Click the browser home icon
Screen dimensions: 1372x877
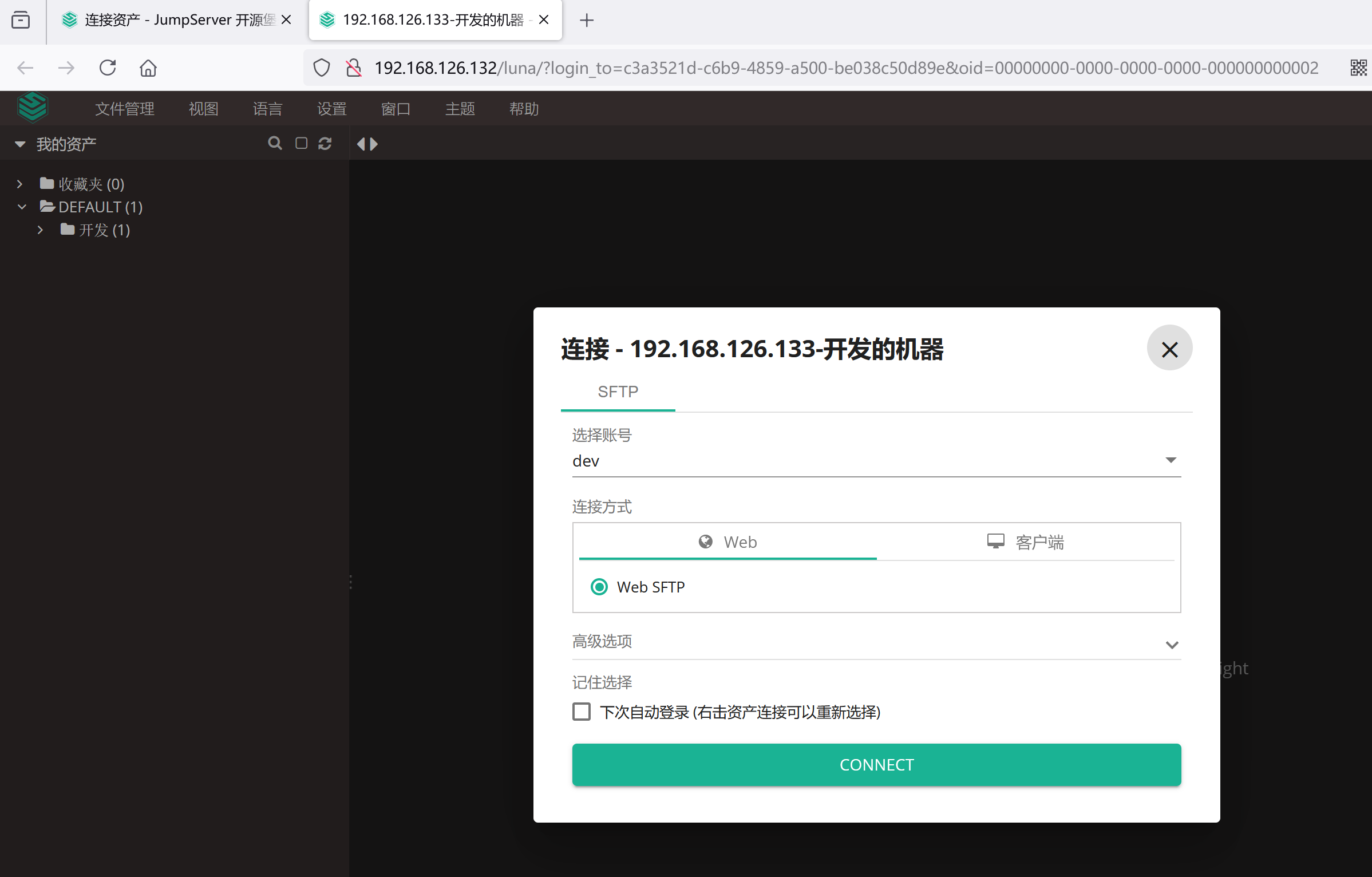click(x=148, y=68)
